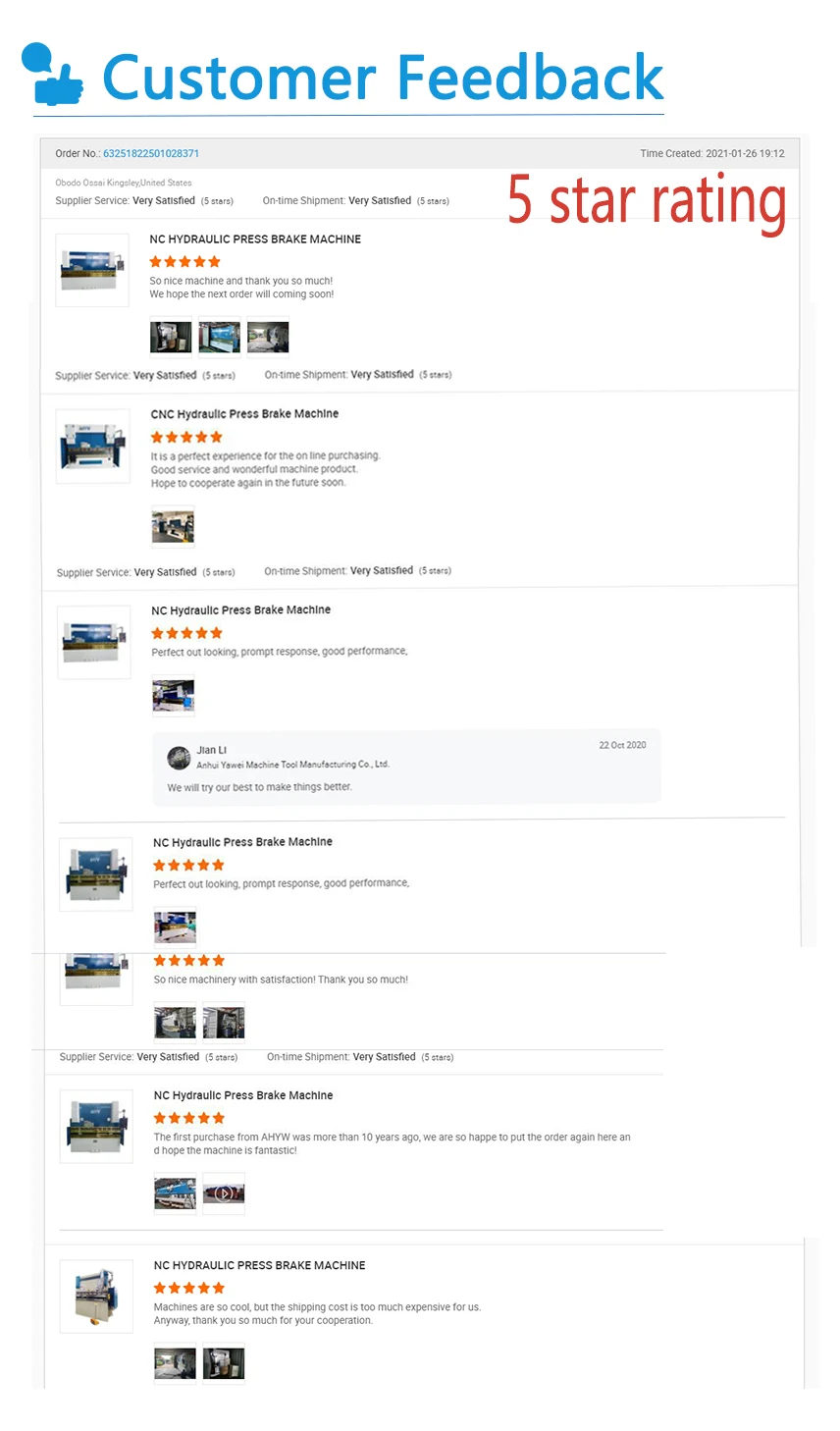Open photo under first 'Perfect out looking' review
The width and height of the screenshot is (840, 1431).
coord(174,696)
